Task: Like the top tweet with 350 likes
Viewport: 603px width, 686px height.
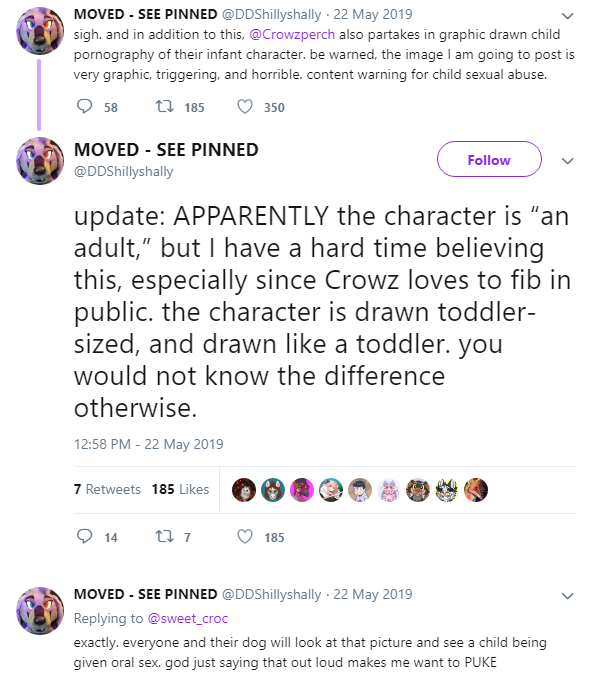Action: point(245,107)
